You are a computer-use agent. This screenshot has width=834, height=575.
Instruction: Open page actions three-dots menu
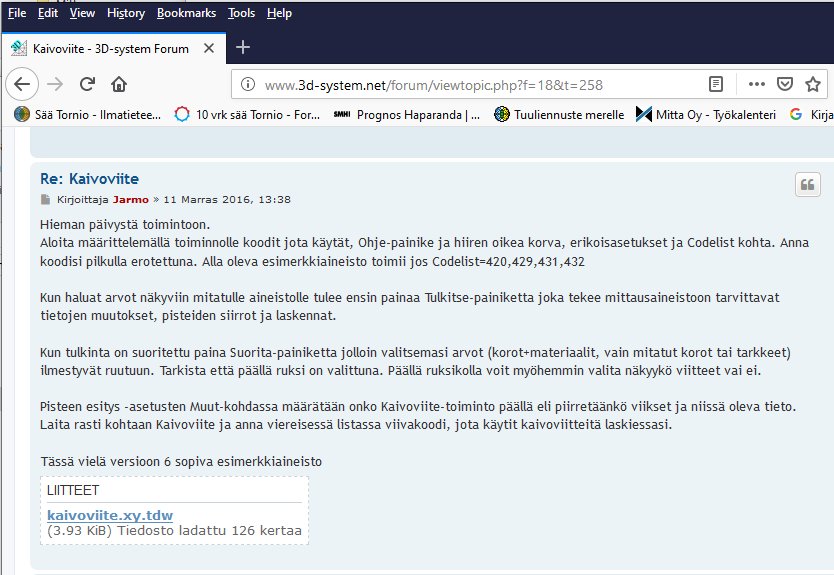(756, 84)
